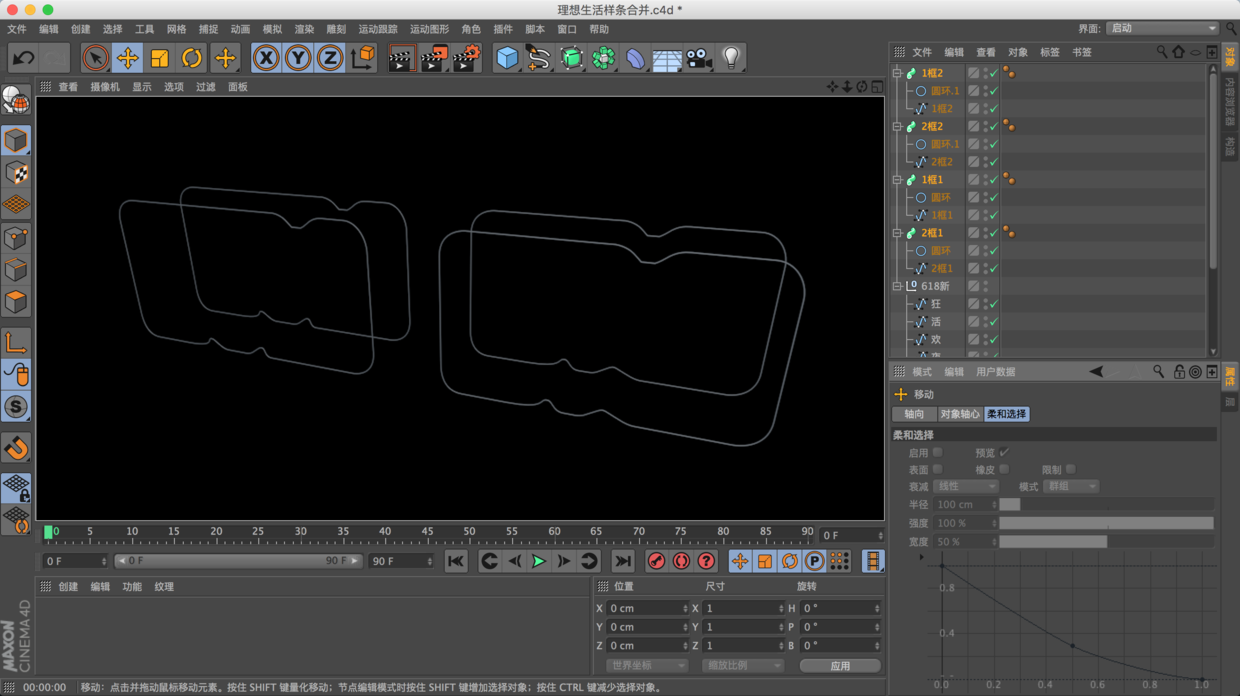Toggle Y axis lock
1240x696 pixels.
(298, 58)
